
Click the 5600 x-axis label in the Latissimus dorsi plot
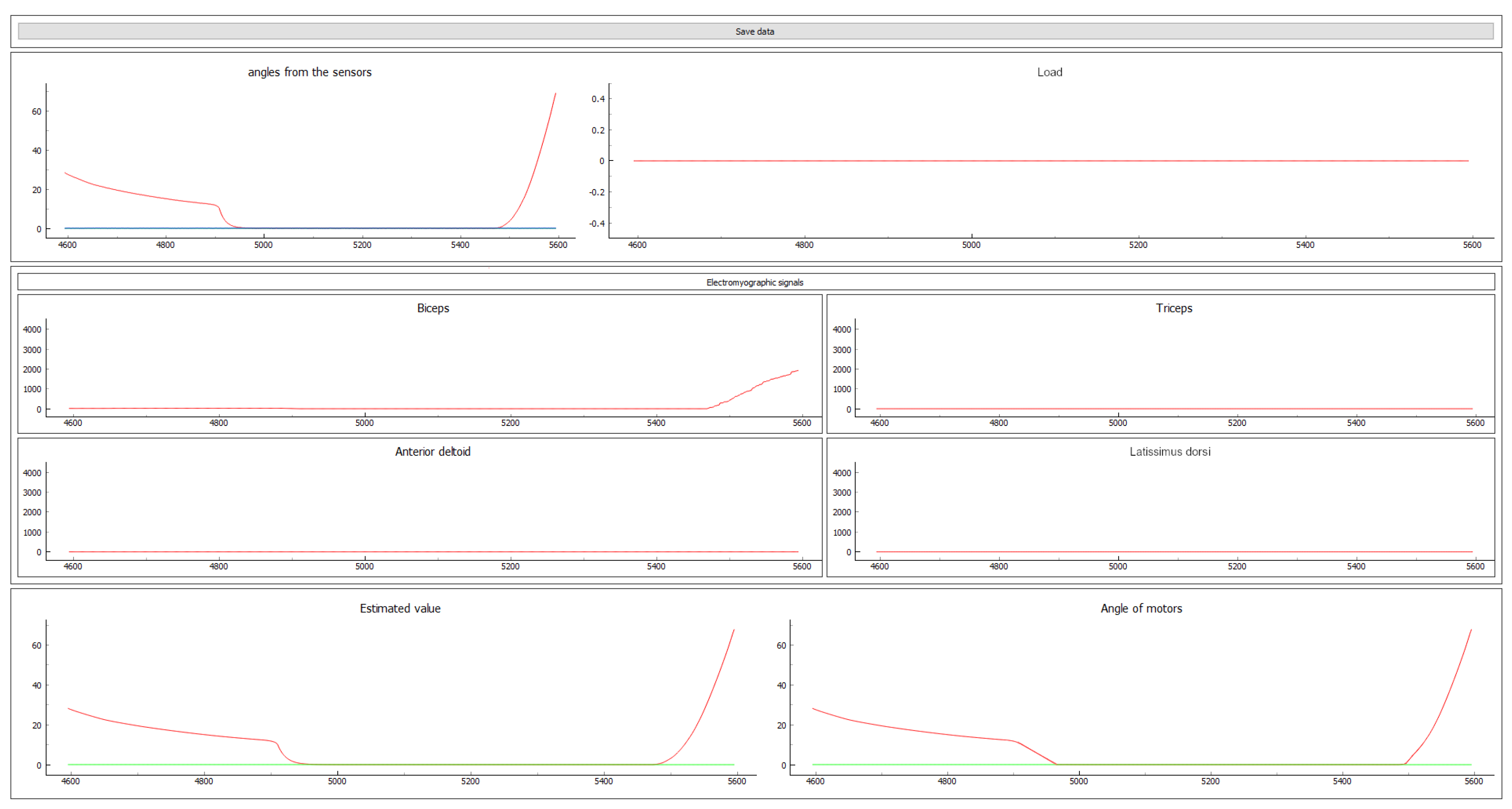[x=1475, y=566]
